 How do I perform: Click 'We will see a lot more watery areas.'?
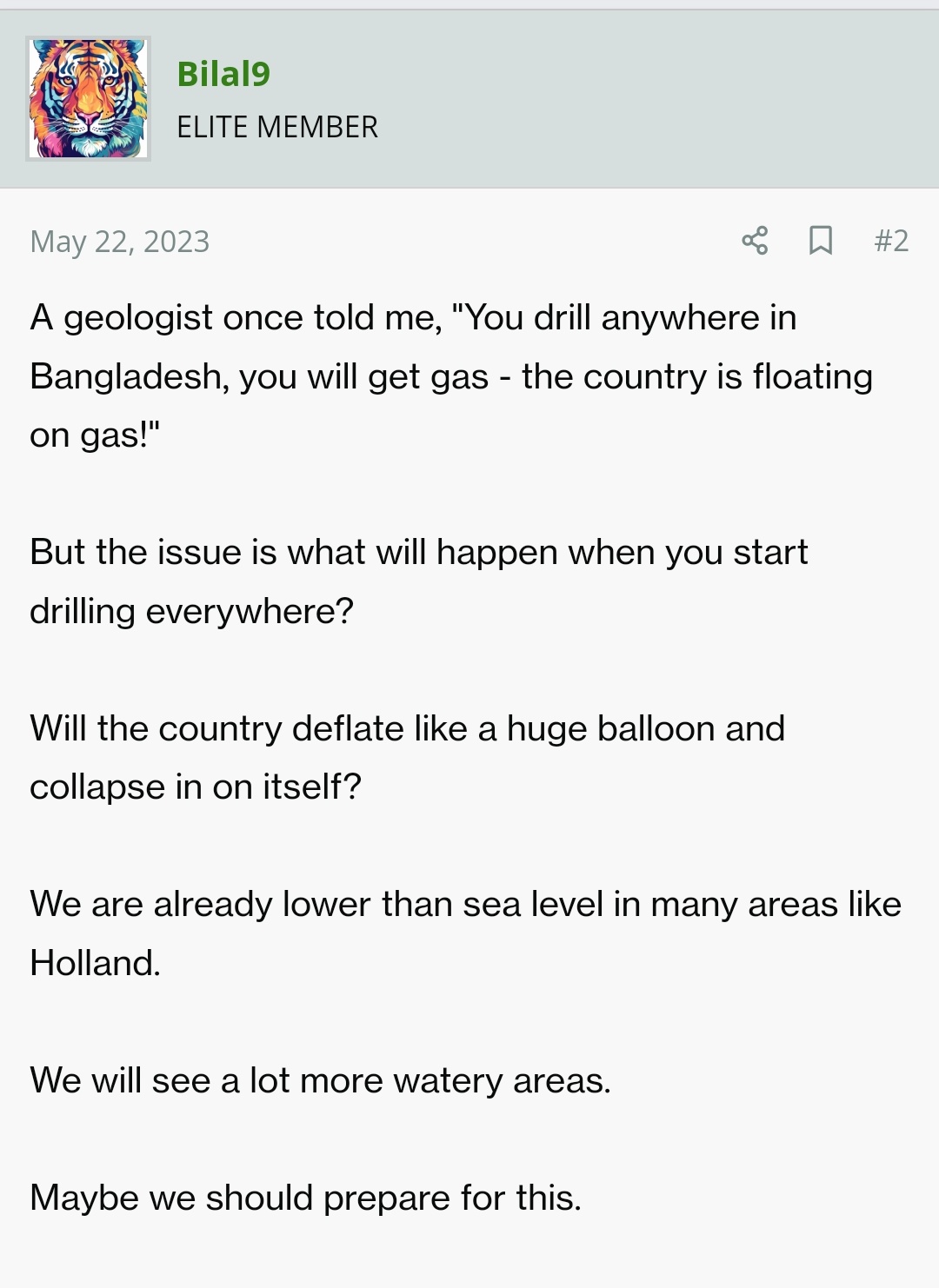320,1080
